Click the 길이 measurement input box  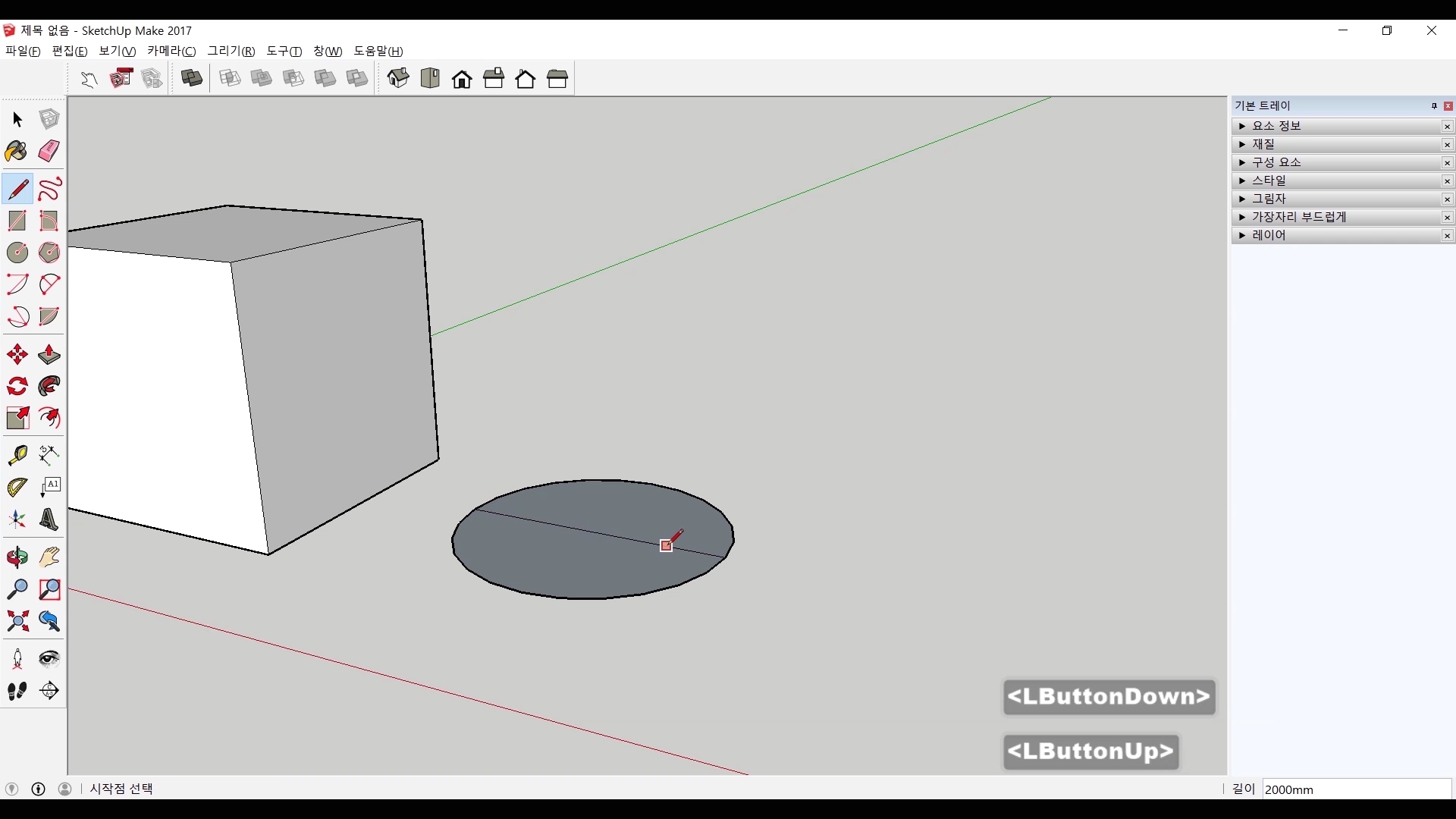tap(1356, 789)
